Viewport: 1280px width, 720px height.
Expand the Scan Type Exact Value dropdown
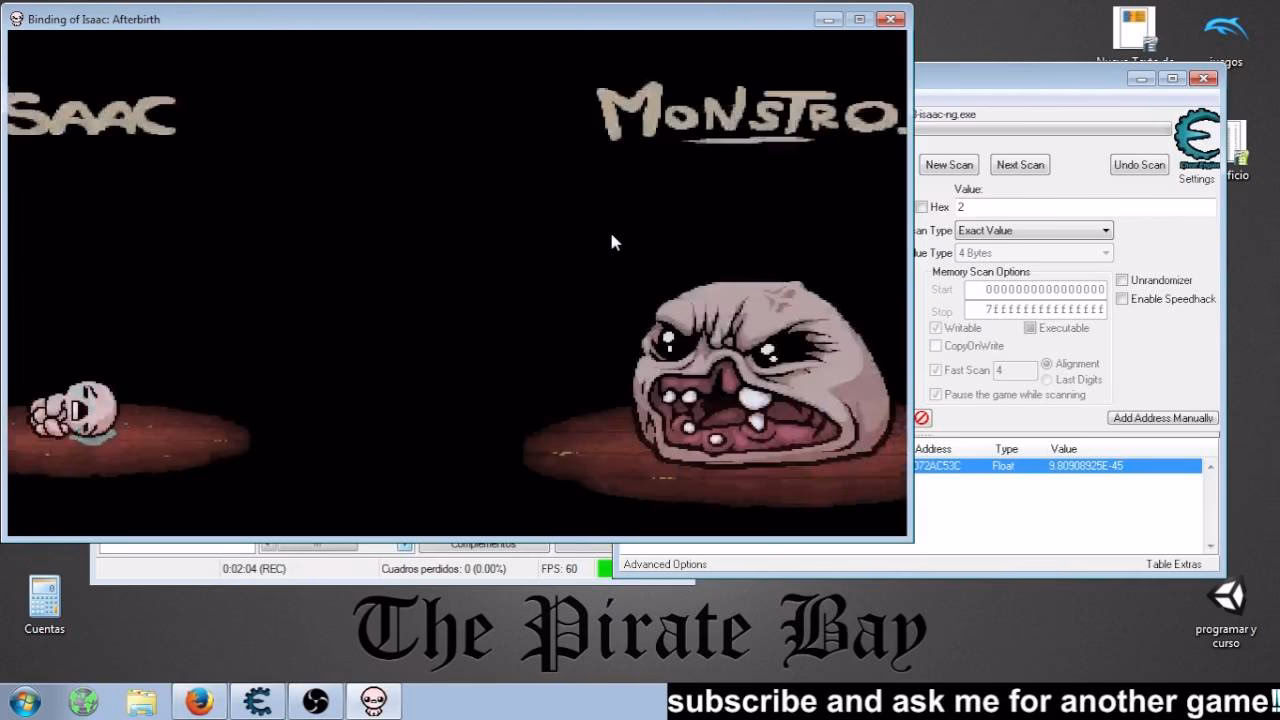coord(1034,230)
